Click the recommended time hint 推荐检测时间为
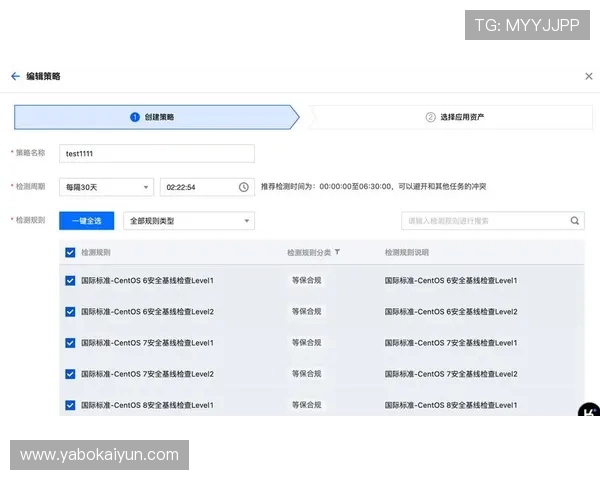The width and height of the screenshot is (600, 480). point(373,186)
